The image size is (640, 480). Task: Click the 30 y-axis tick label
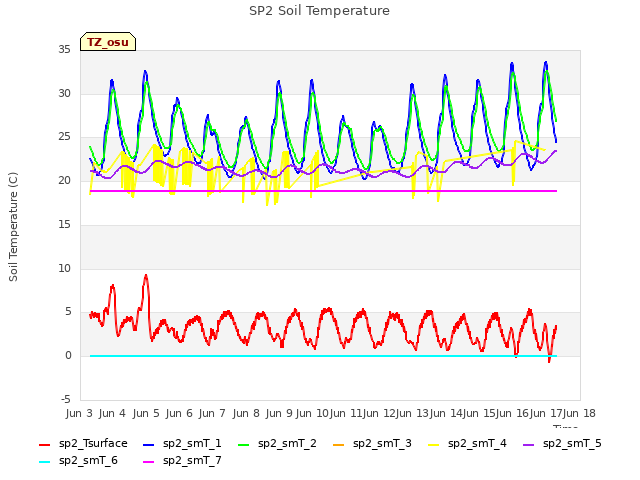tap(64, 93)
